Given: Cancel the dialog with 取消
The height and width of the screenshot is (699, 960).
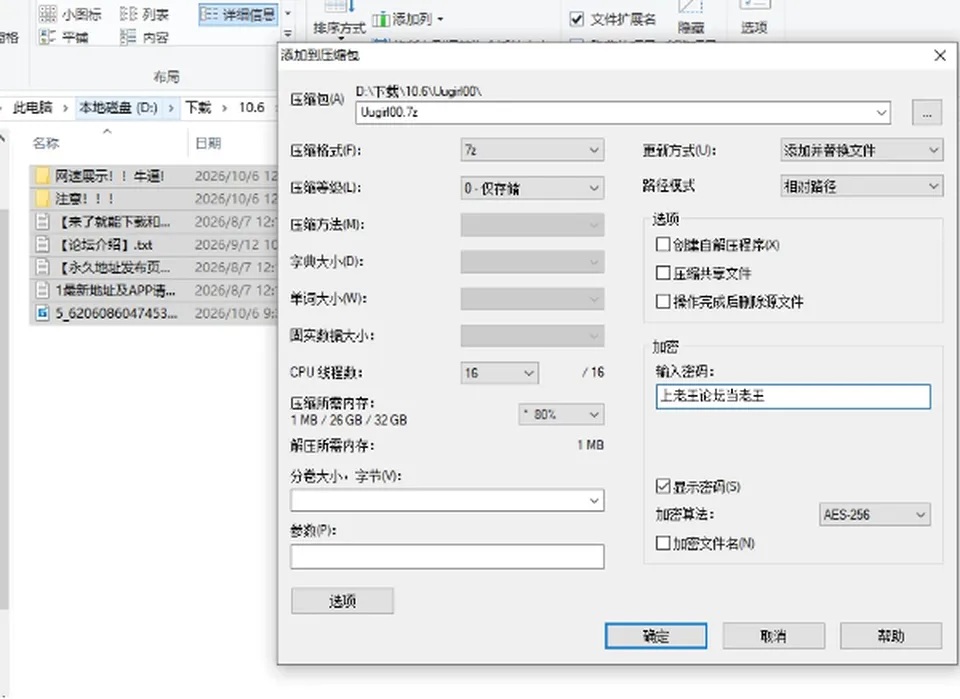Looking at the screenshot, I should tap(773, 636).
